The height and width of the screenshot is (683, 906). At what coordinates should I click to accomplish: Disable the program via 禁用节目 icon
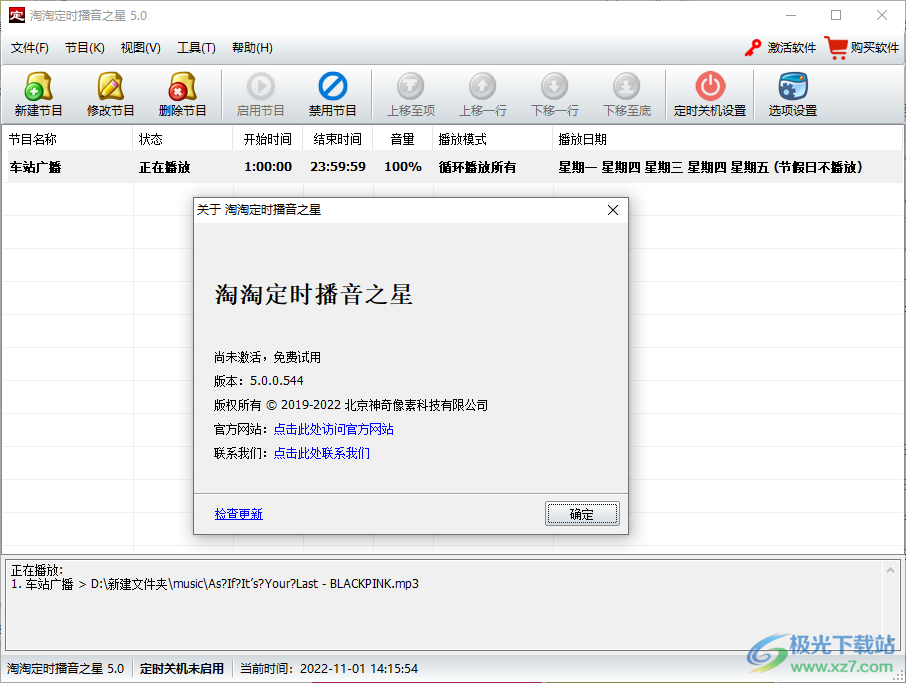coord(332,93)
